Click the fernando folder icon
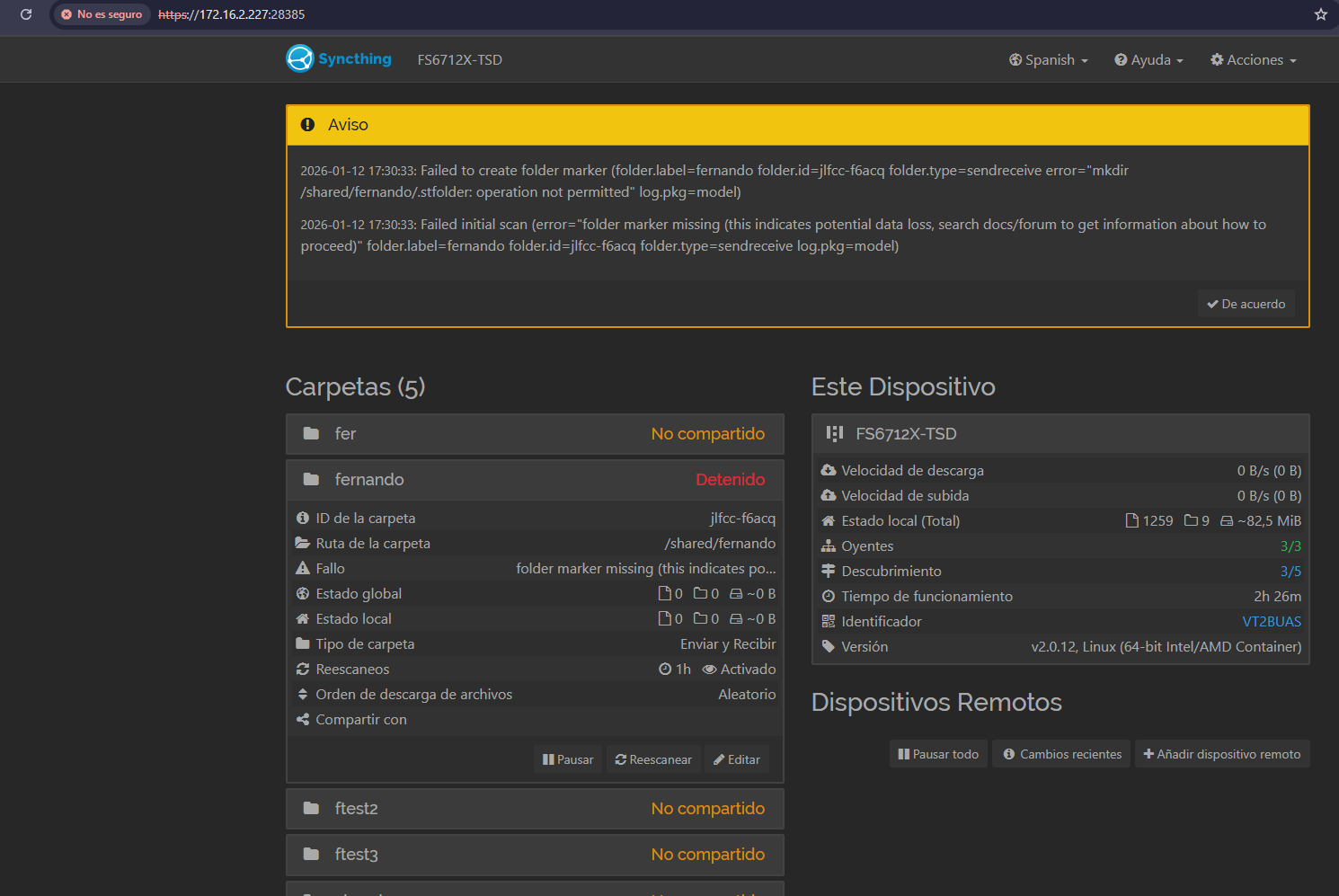Image resolution: width=1339 pixels, height=896 pixels. tap(311, 480)
